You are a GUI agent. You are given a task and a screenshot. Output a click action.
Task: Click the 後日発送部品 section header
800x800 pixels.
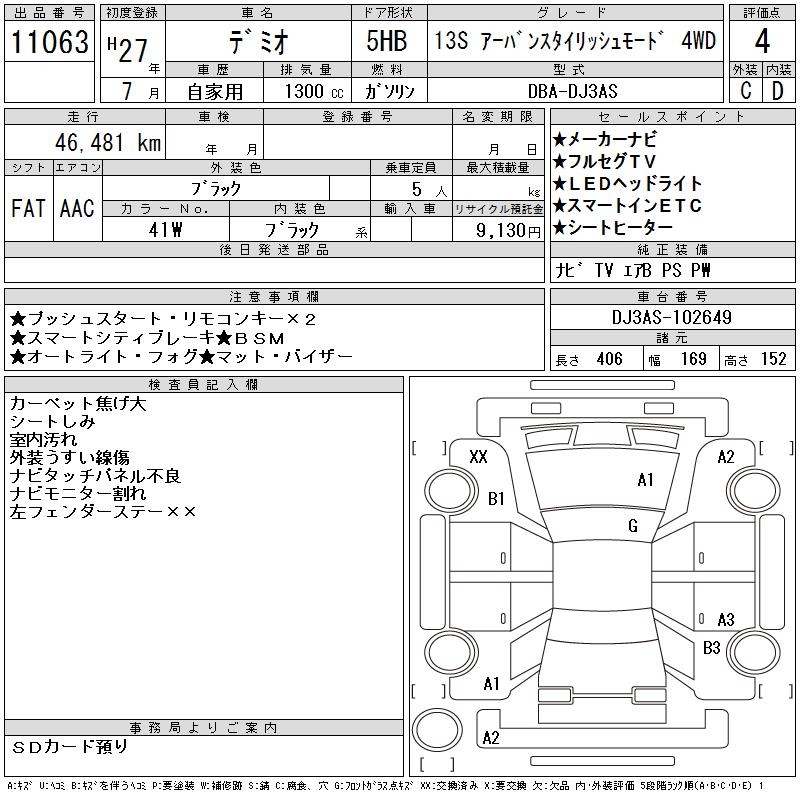pos(274,249)
